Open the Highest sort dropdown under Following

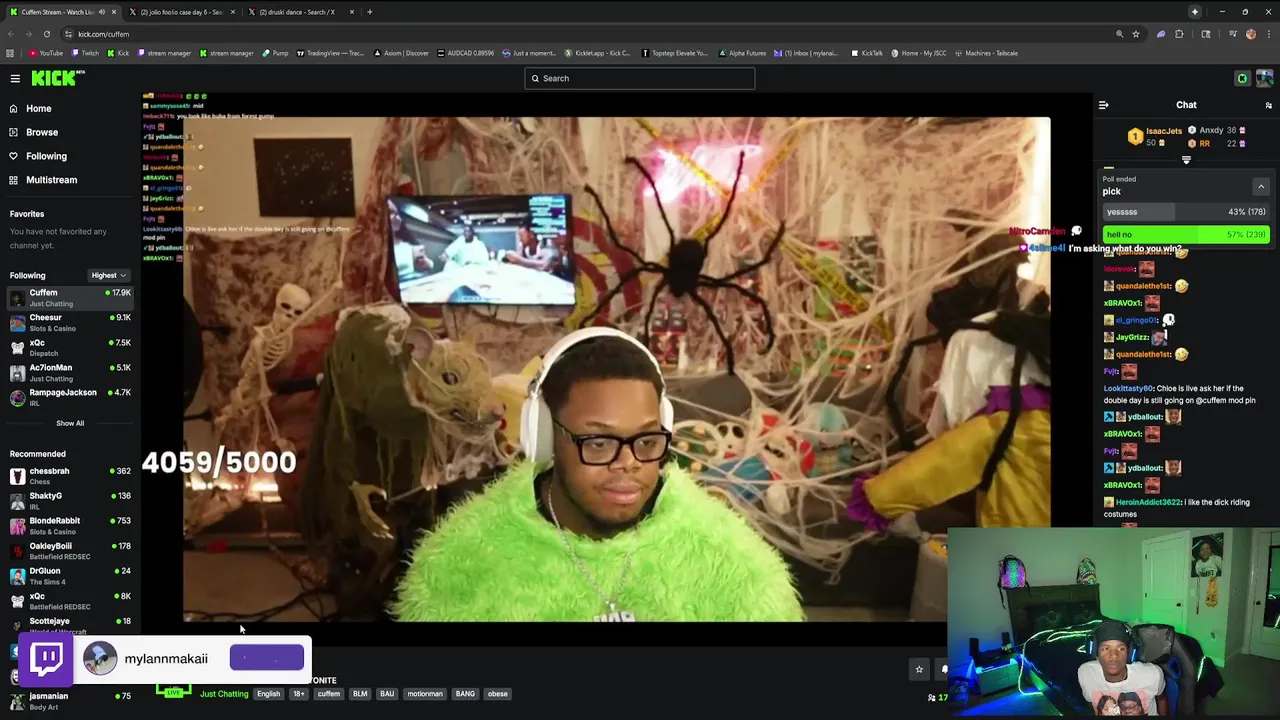tap(108, 275)
